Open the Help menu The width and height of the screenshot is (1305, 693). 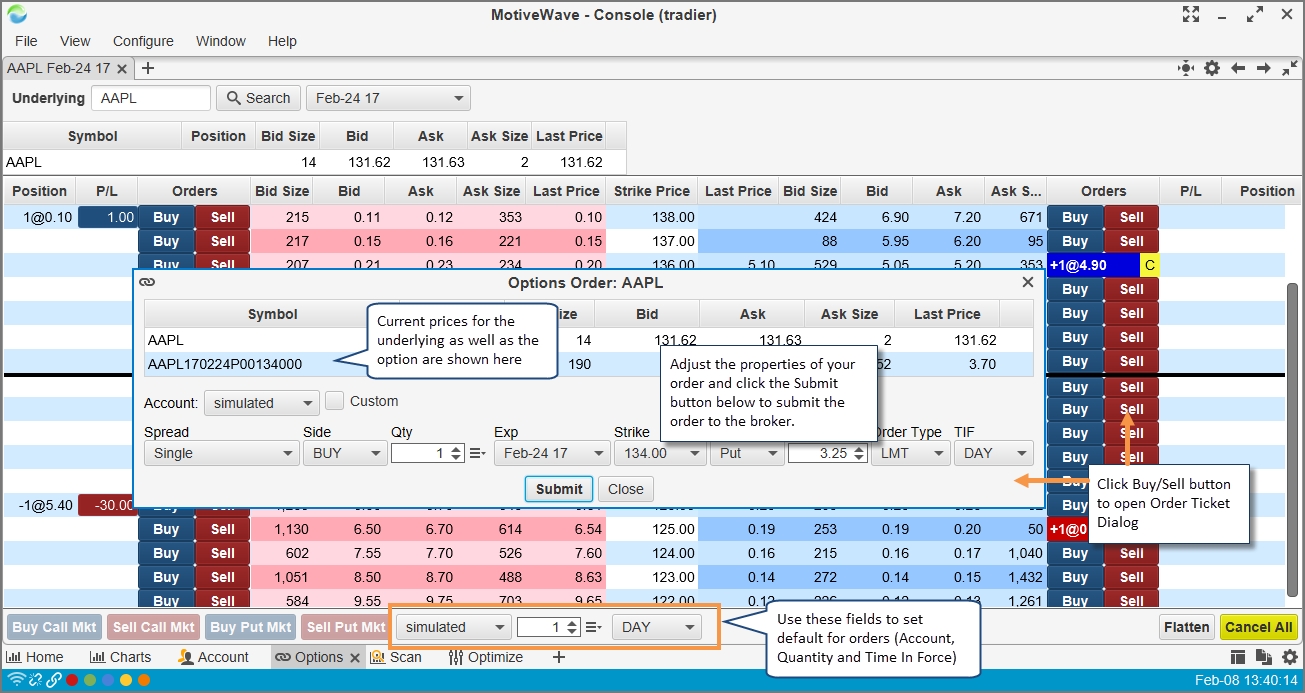click(282, 41)
